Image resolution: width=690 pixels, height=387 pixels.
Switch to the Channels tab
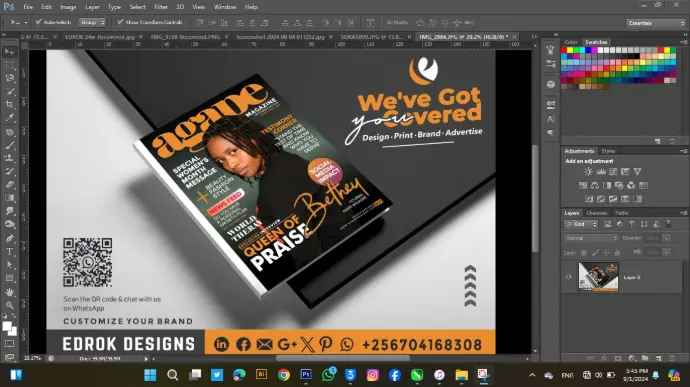click(x=597, y=213)
